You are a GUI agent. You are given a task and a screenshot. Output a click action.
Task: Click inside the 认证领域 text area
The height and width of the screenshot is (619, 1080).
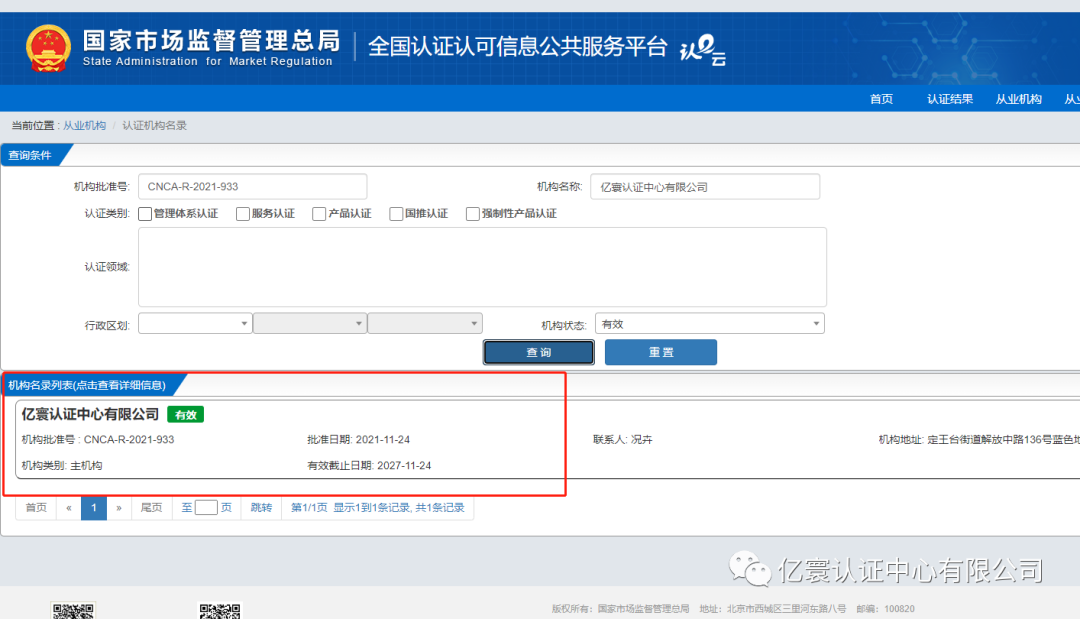[482, 267]
